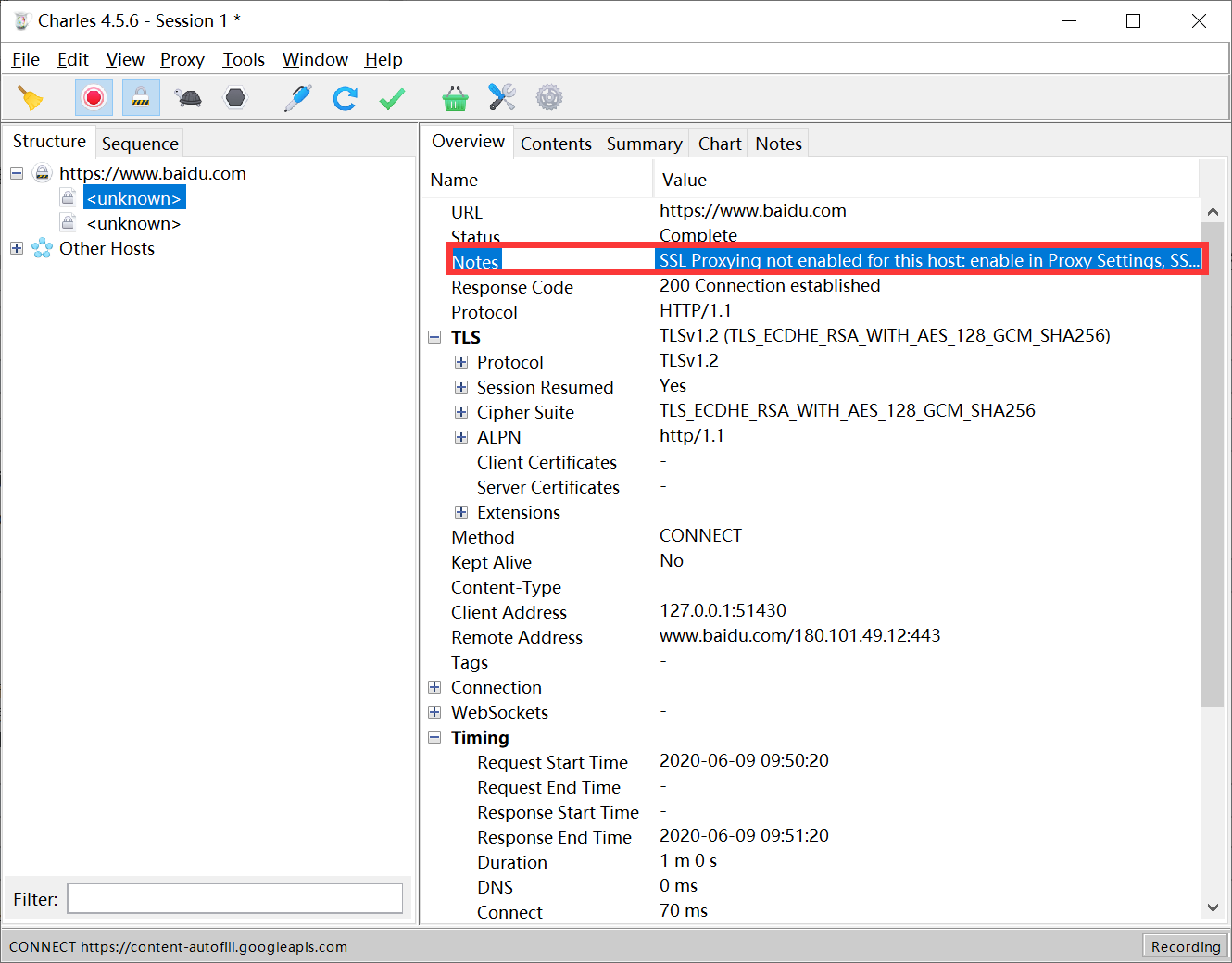Viewport: 1232px width, 963px height.
Task: Switch to the Notes tab
Action: coord(778,144)
